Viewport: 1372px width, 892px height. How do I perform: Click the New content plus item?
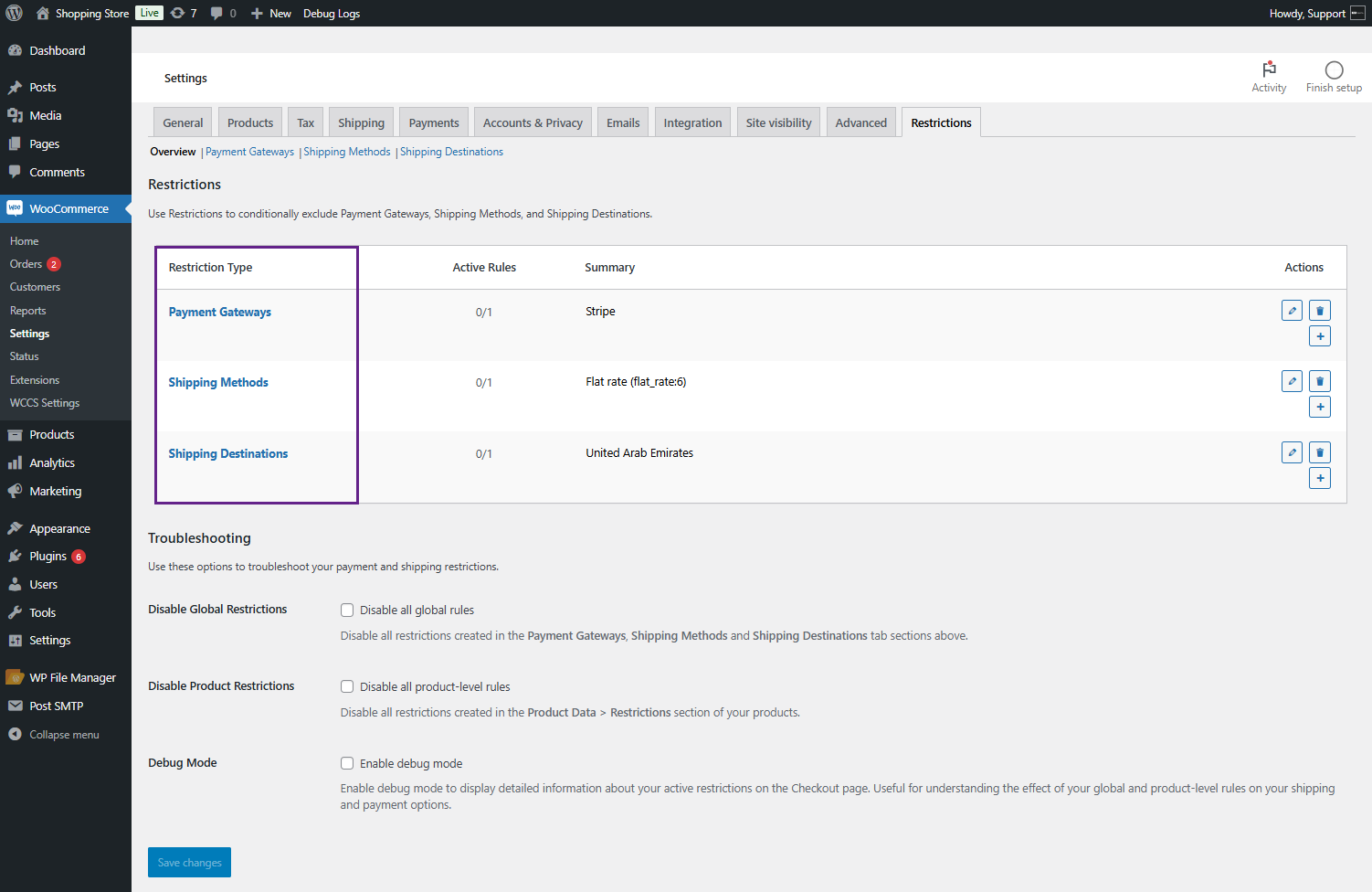pos(270,13)
